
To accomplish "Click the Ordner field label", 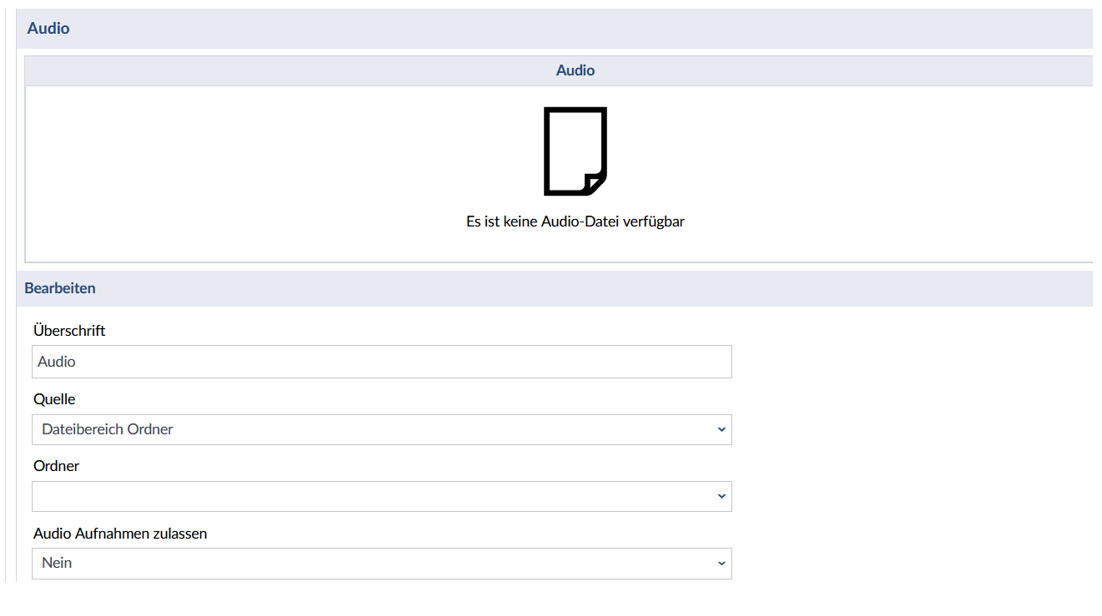I will point(56,466).
